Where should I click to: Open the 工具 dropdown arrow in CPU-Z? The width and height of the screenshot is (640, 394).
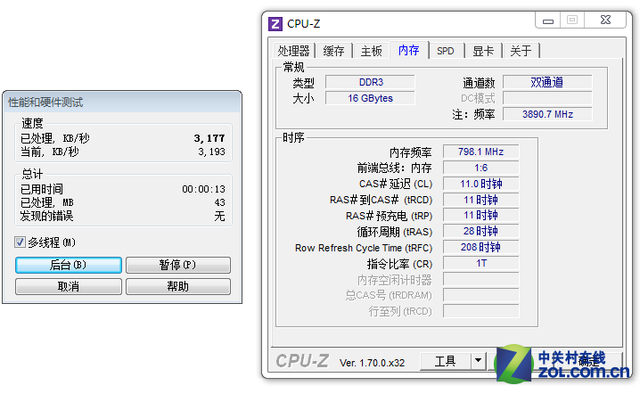pos(478,361)
